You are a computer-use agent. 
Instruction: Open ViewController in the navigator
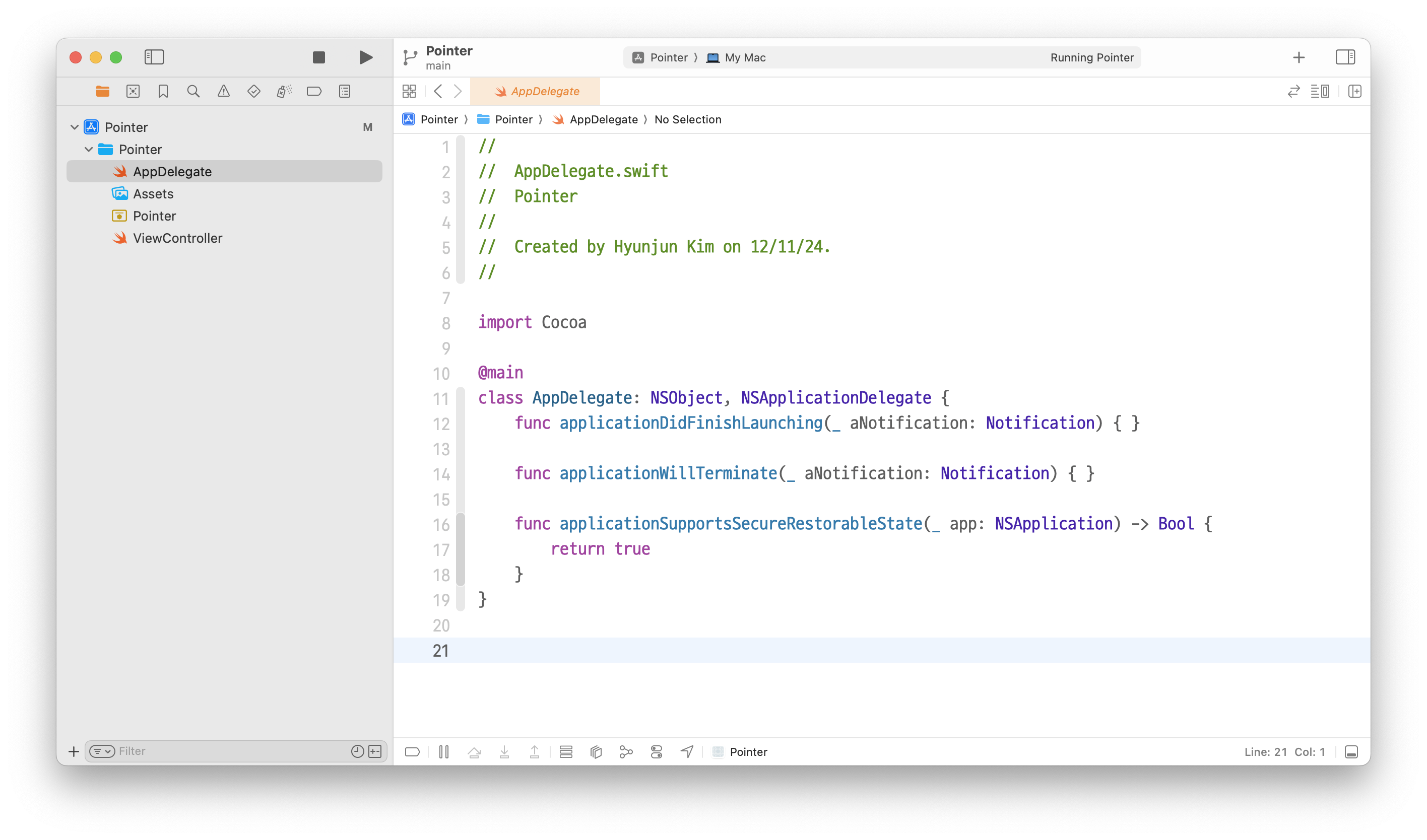[177, 238]
